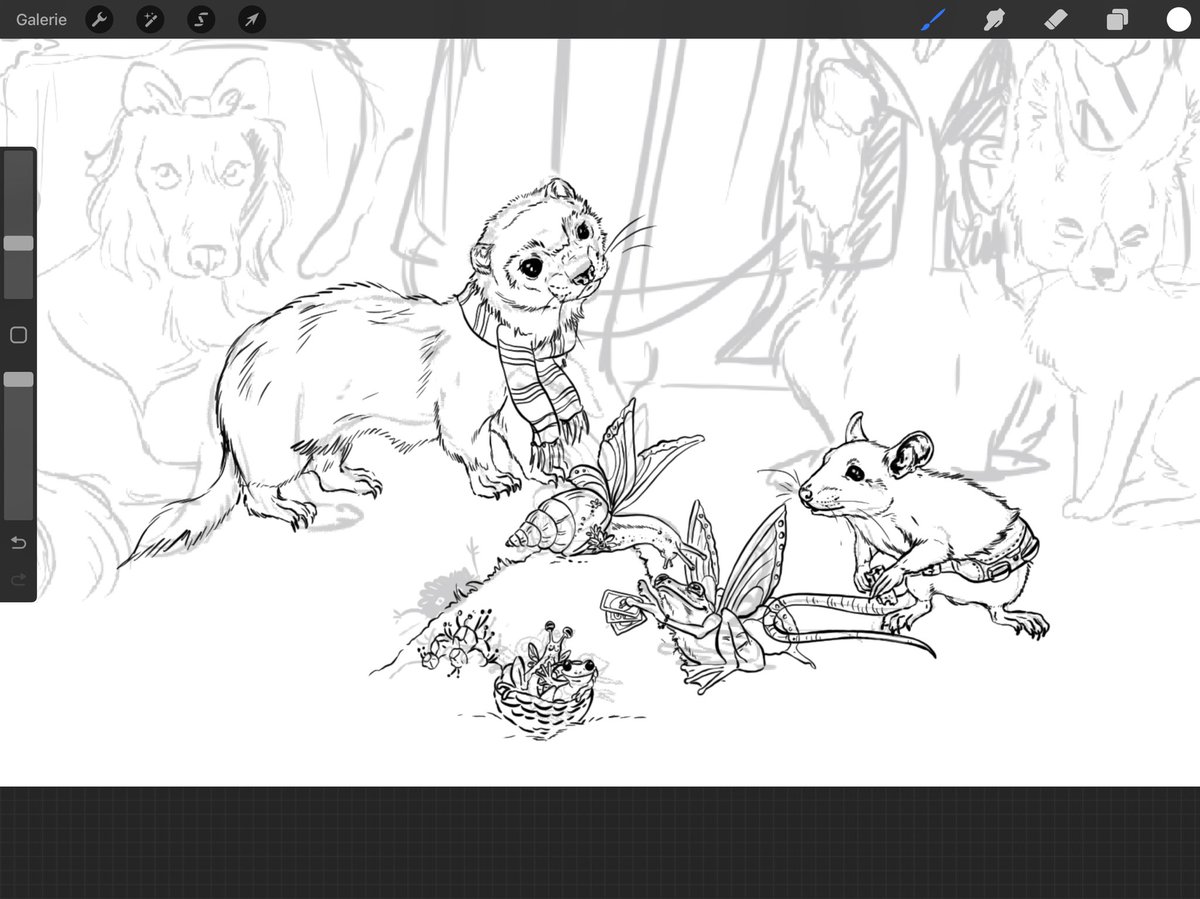Image resolution: width=1200 pixels, height=899 pixels.
Task: Open the Layers panel
Action: pos(1116,20)
